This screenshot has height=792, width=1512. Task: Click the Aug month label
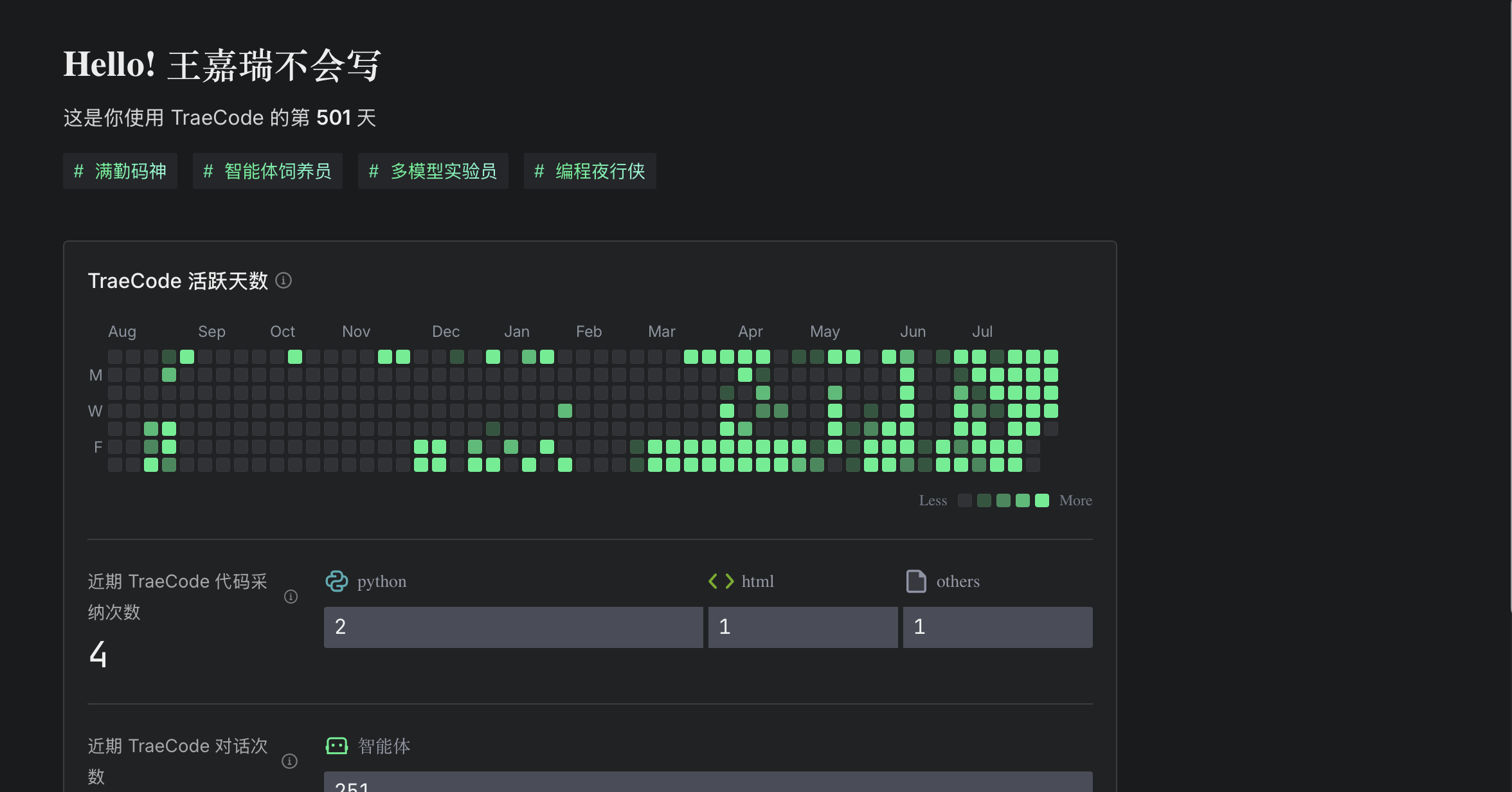coord(122,332)
